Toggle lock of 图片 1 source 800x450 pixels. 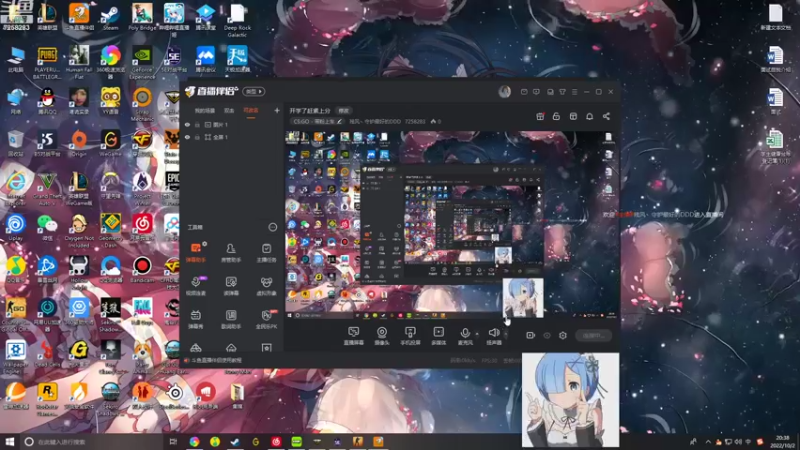pos(197,124)
